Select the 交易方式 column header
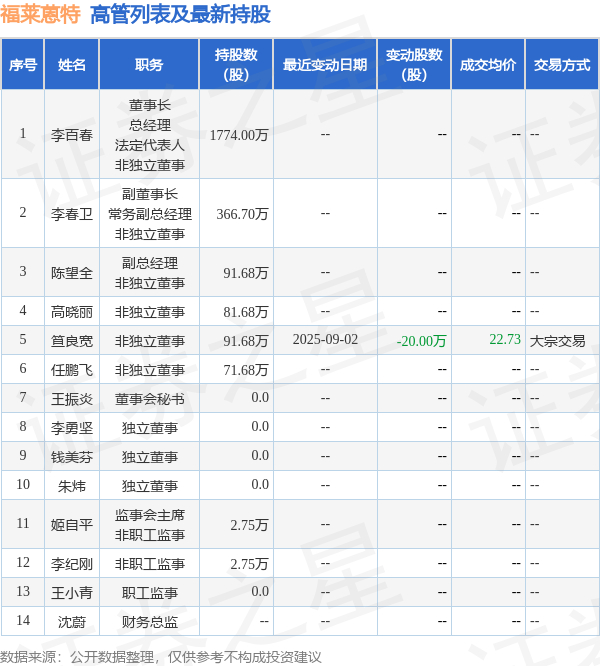This screenshot has height=666, width=600. click(x=562, y=65)
